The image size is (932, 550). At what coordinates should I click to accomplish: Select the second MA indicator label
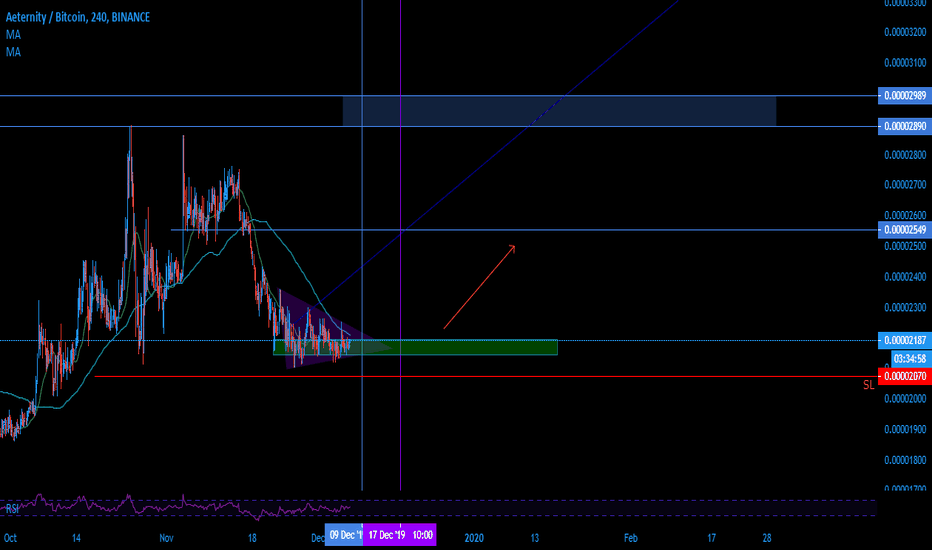pyautogui.click(x=13, y=52)
